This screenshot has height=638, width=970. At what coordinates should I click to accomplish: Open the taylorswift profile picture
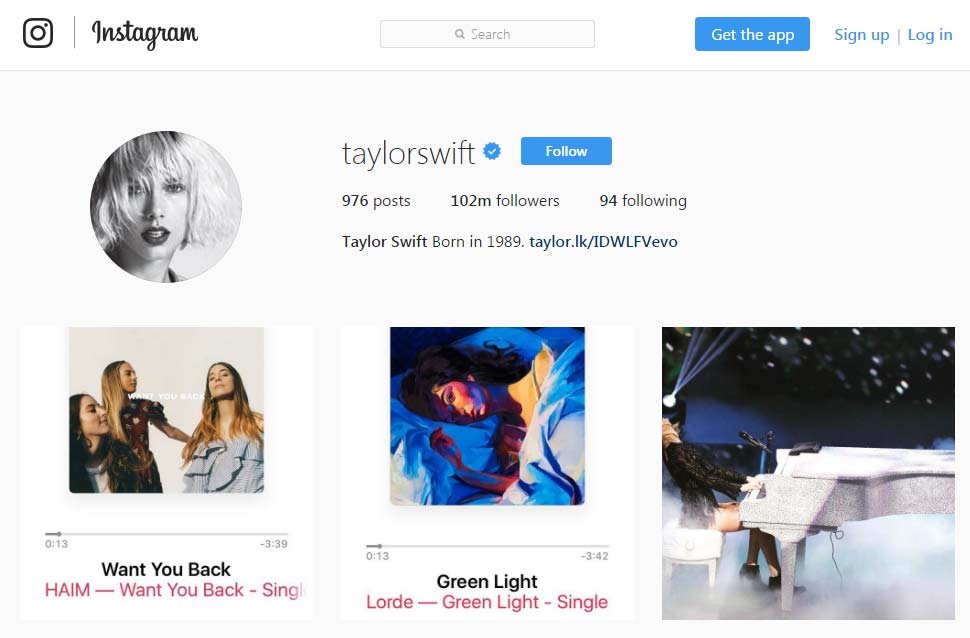(166, 207)
